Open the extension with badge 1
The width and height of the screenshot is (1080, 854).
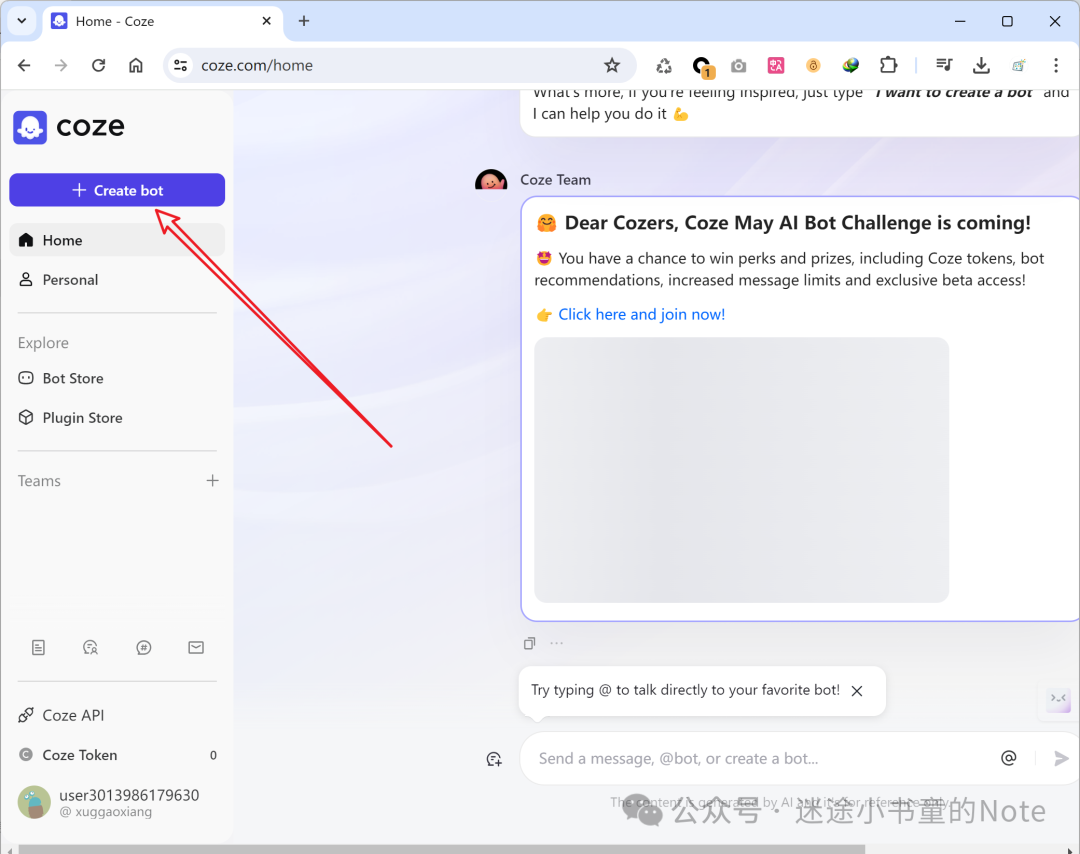pos(702,66)
